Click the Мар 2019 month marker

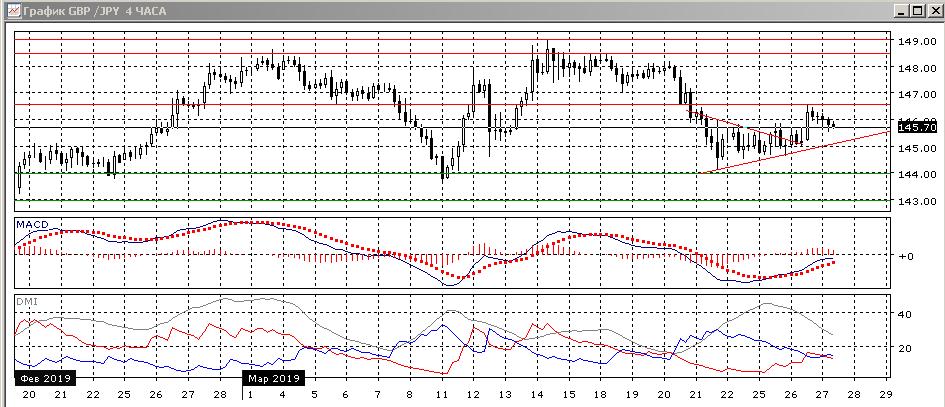click(272, 379)
